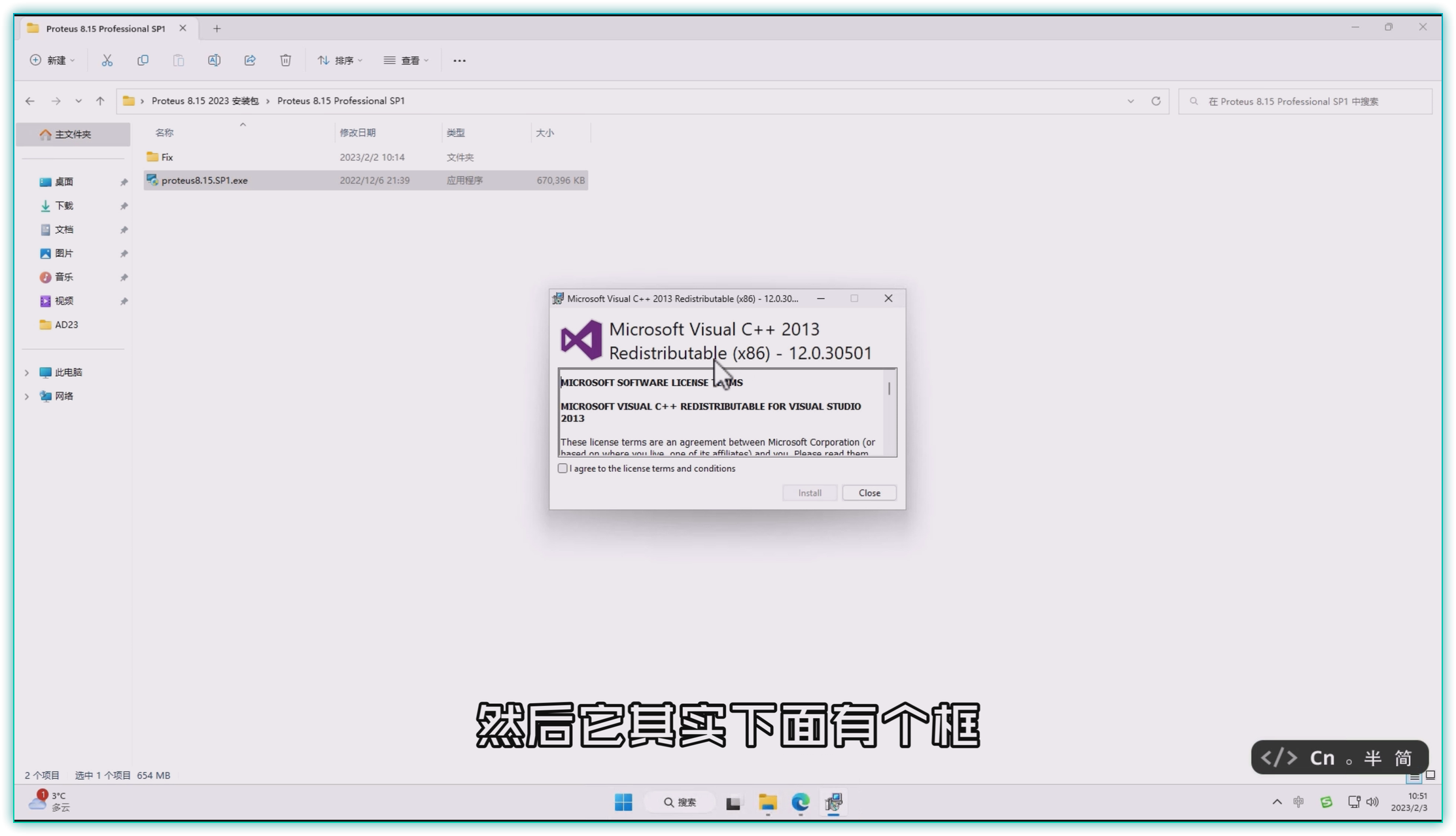Switch to large icons view in status bar
1456x836 pixels.
pos(1430,775)
